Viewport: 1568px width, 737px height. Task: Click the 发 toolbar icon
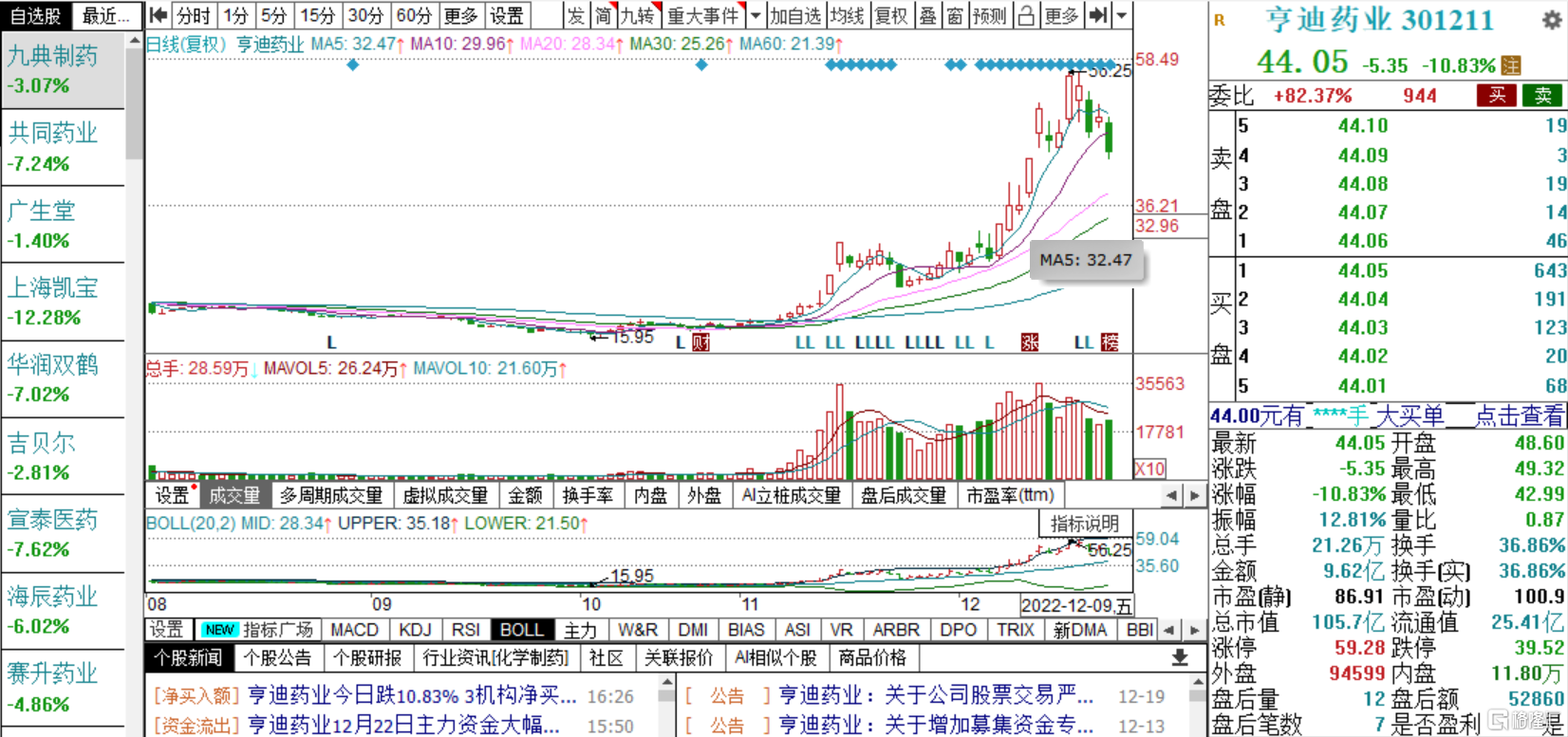(576, 15)
